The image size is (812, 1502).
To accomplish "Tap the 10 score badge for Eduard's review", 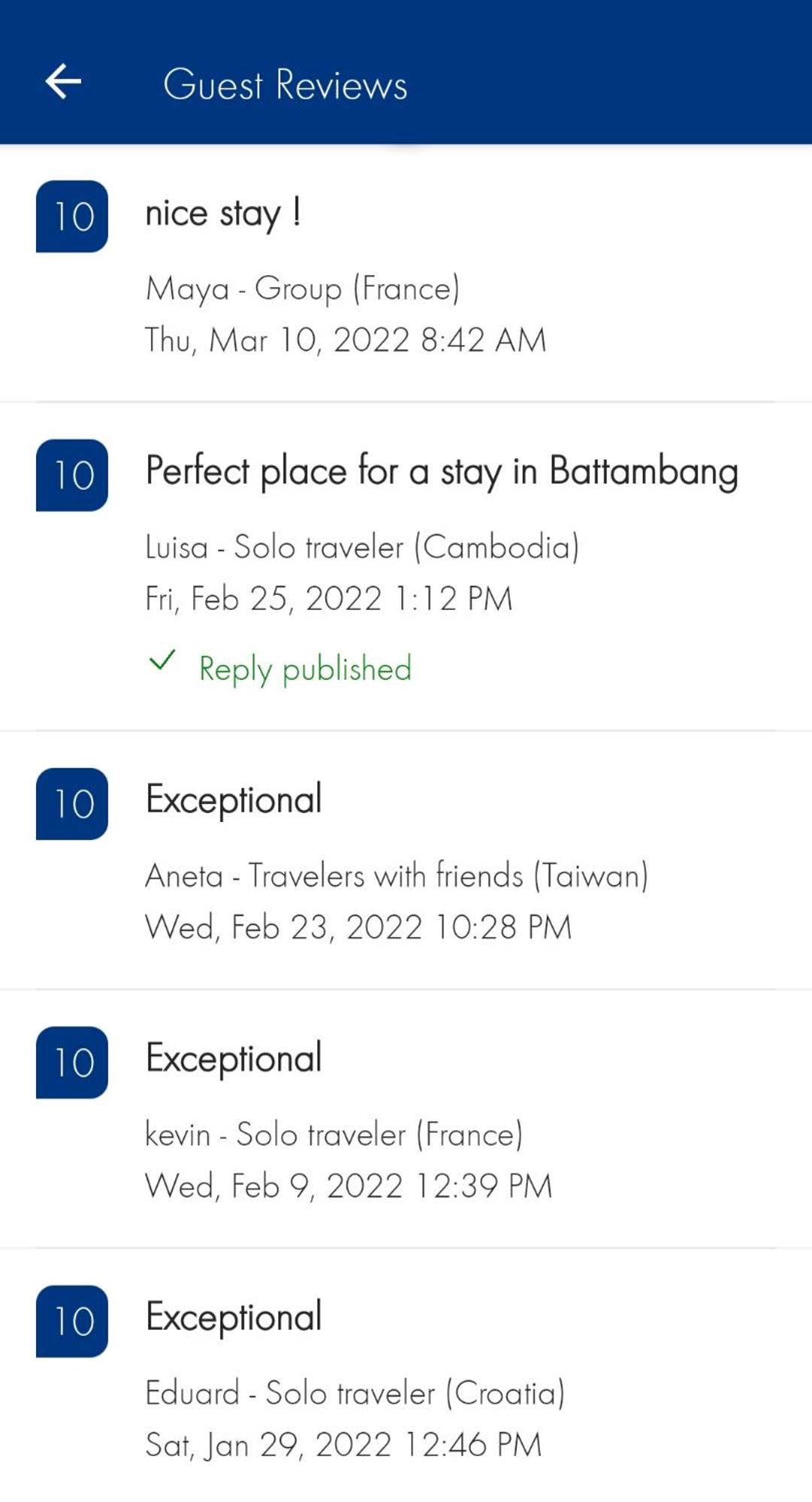I will 72,1321.
